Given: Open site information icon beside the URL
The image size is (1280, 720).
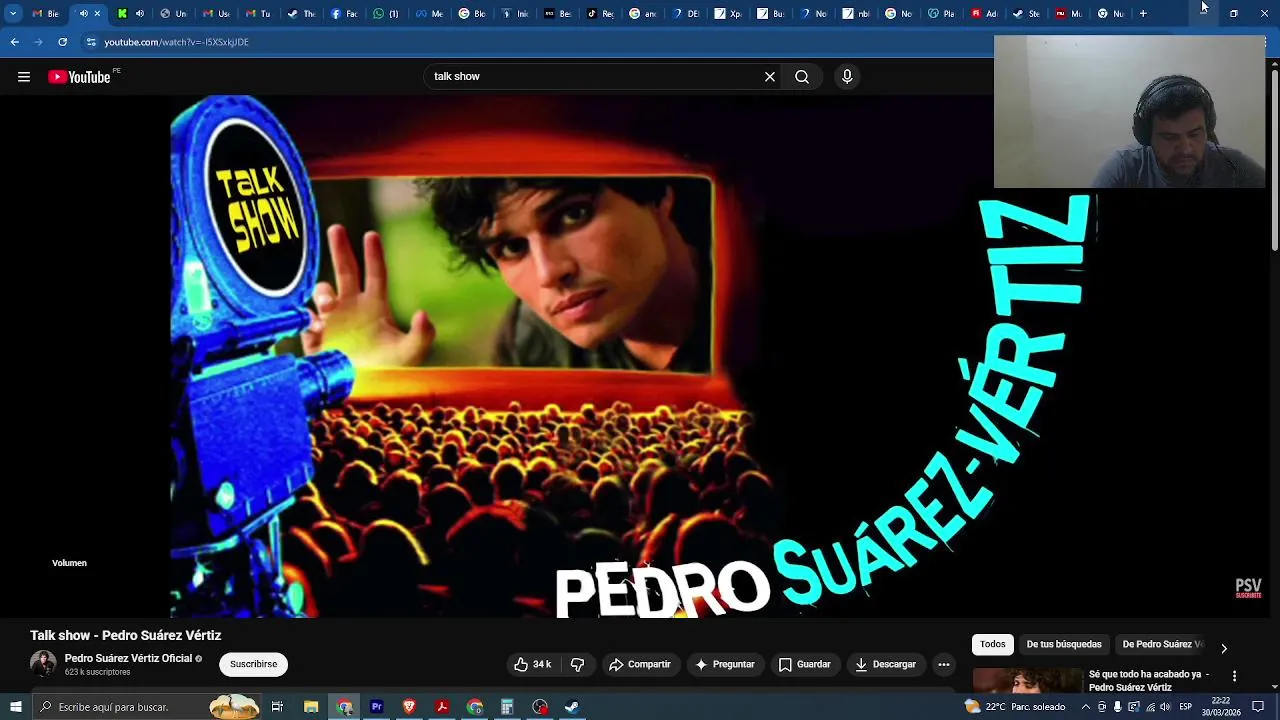Looking at the screenshot, I should coord(91,42).
